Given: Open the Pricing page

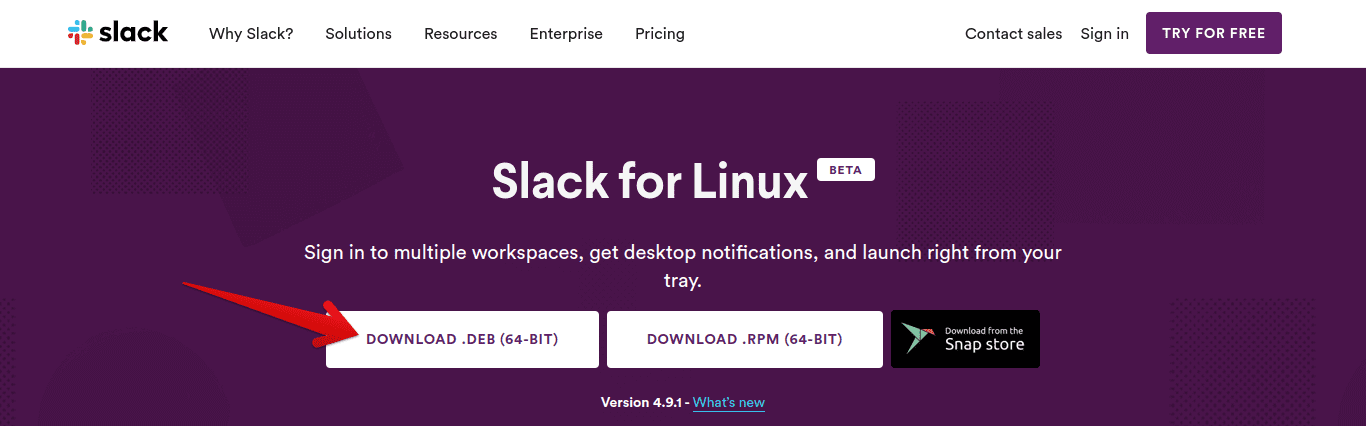Looking at the screenshot, I should pyautogui.click(x=659, y=34).
